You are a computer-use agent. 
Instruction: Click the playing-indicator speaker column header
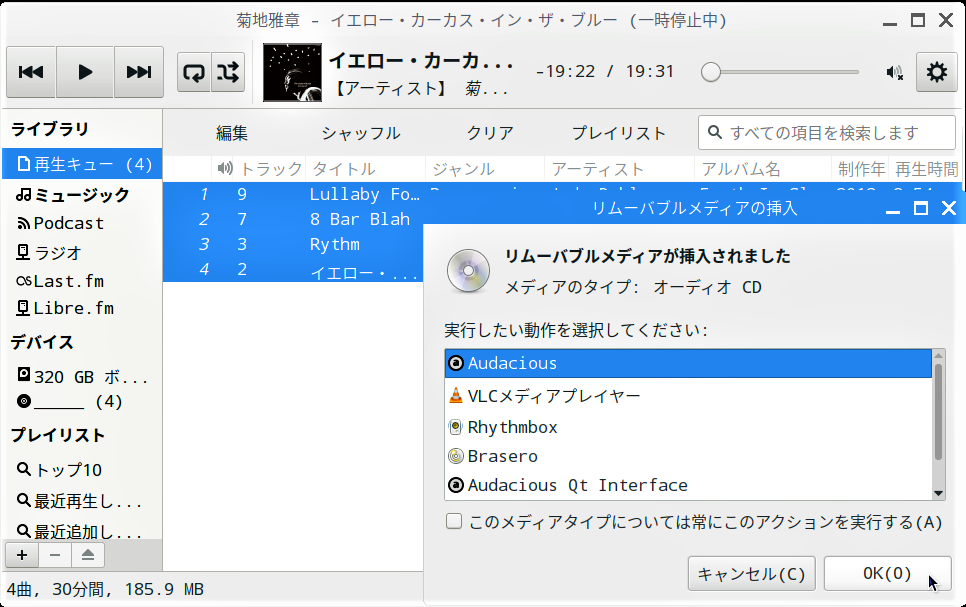[x=225, y=168]
